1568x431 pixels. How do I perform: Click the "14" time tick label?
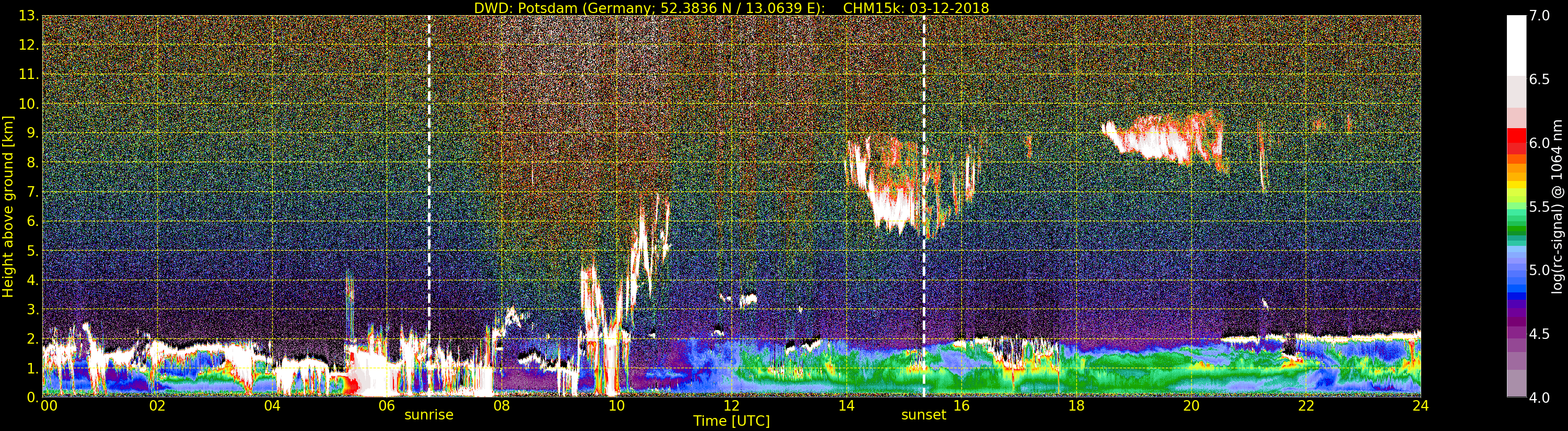846,406
